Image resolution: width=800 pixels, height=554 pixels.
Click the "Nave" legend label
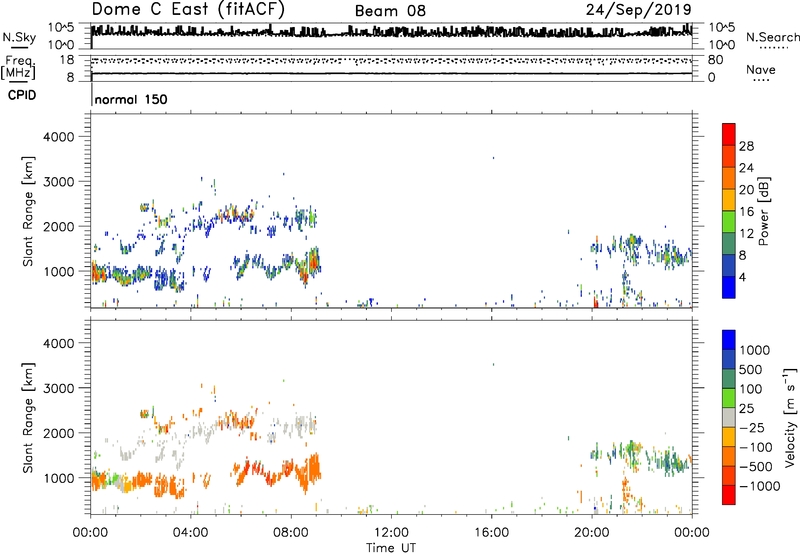(761, 70)
